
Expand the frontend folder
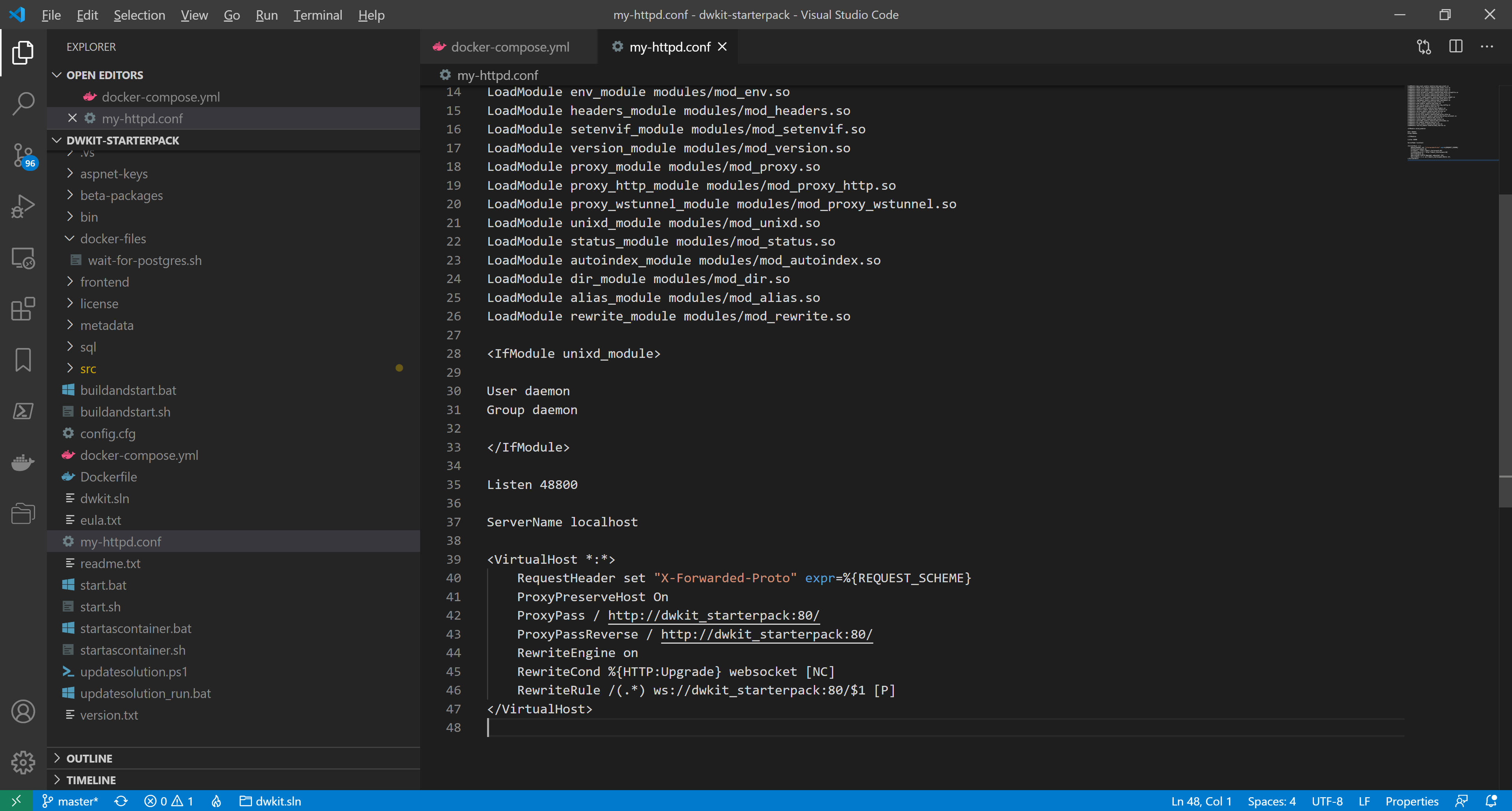click(x=104, y=282)
